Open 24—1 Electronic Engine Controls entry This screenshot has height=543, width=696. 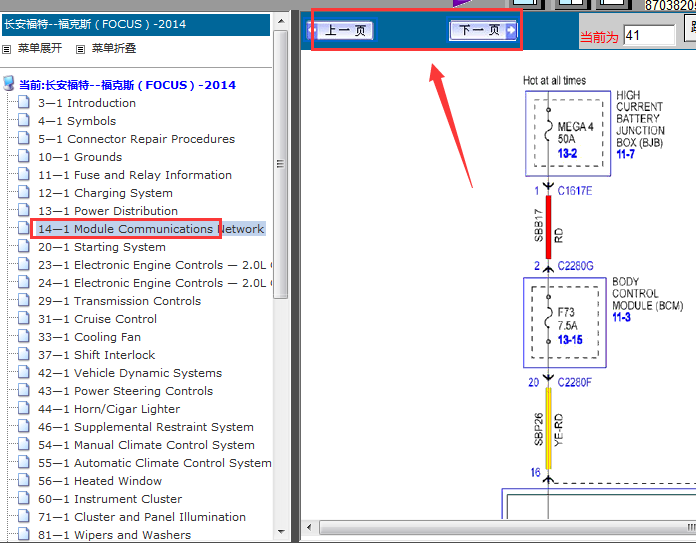[154, 283]
